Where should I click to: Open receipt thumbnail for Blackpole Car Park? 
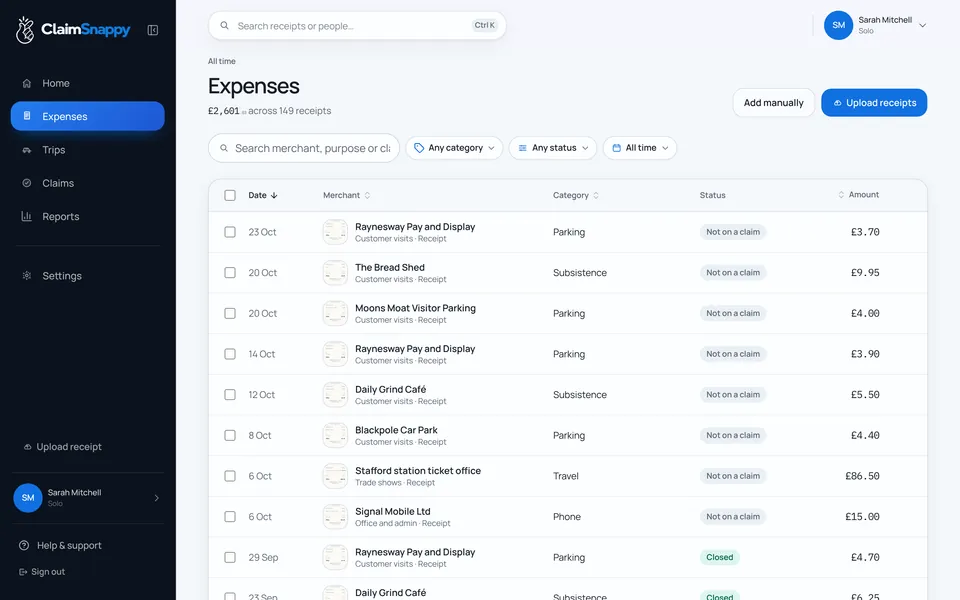click(336, 435)
